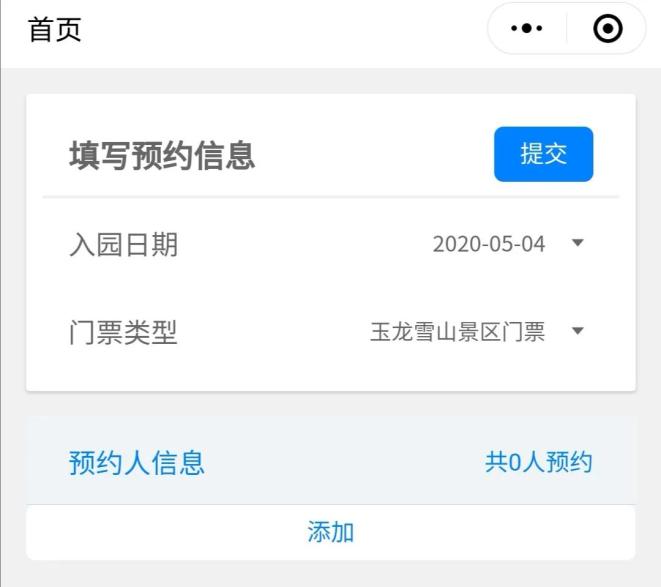Tap the 填写预约信息 card heading
The width and height of the screenshot is (661, 587).
pos(162,156)
